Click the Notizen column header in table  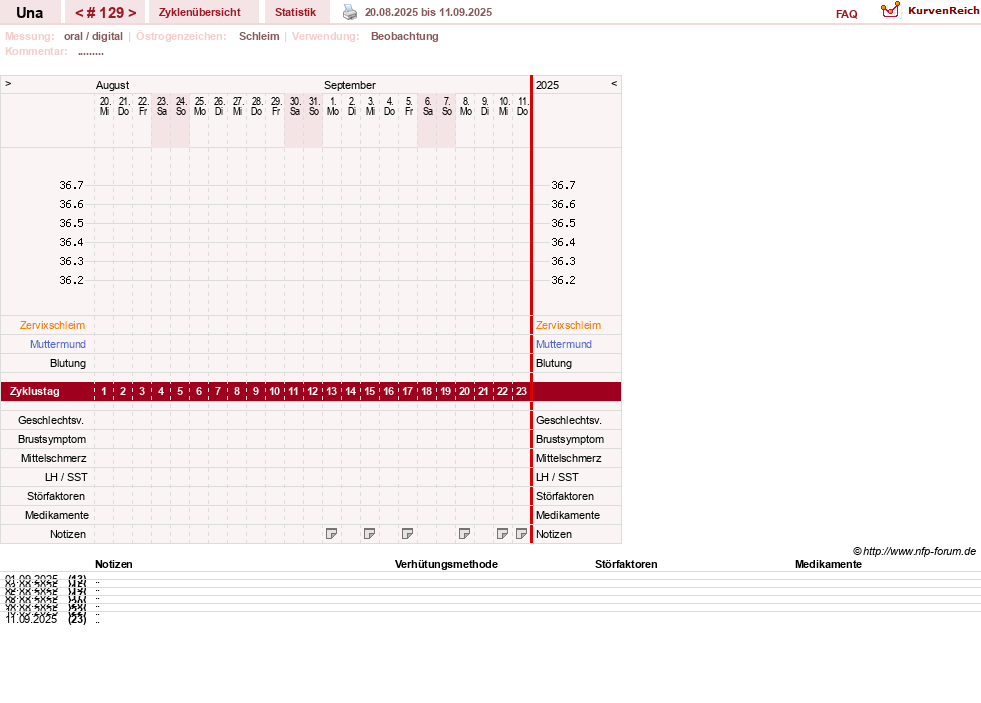pyautogui.click(x=114, y=564)
